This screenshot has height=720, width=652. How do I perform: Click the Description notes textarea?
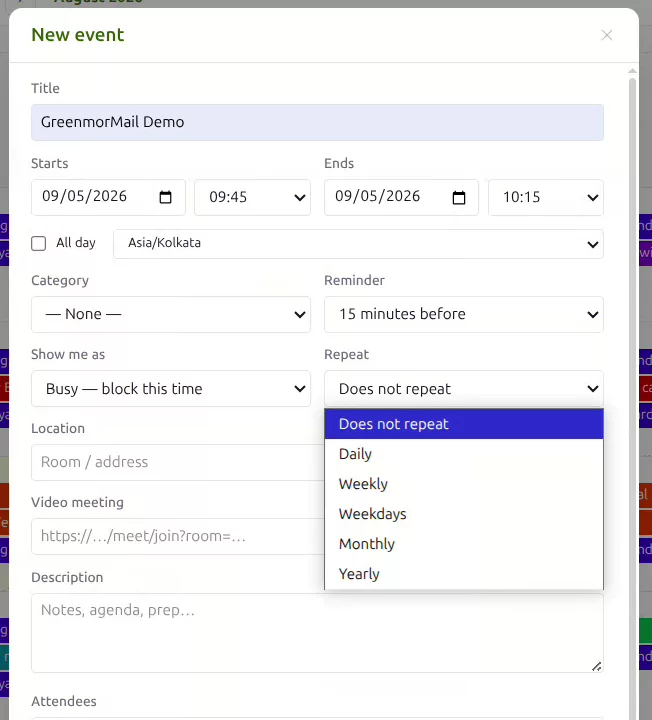tap(317, 633)
